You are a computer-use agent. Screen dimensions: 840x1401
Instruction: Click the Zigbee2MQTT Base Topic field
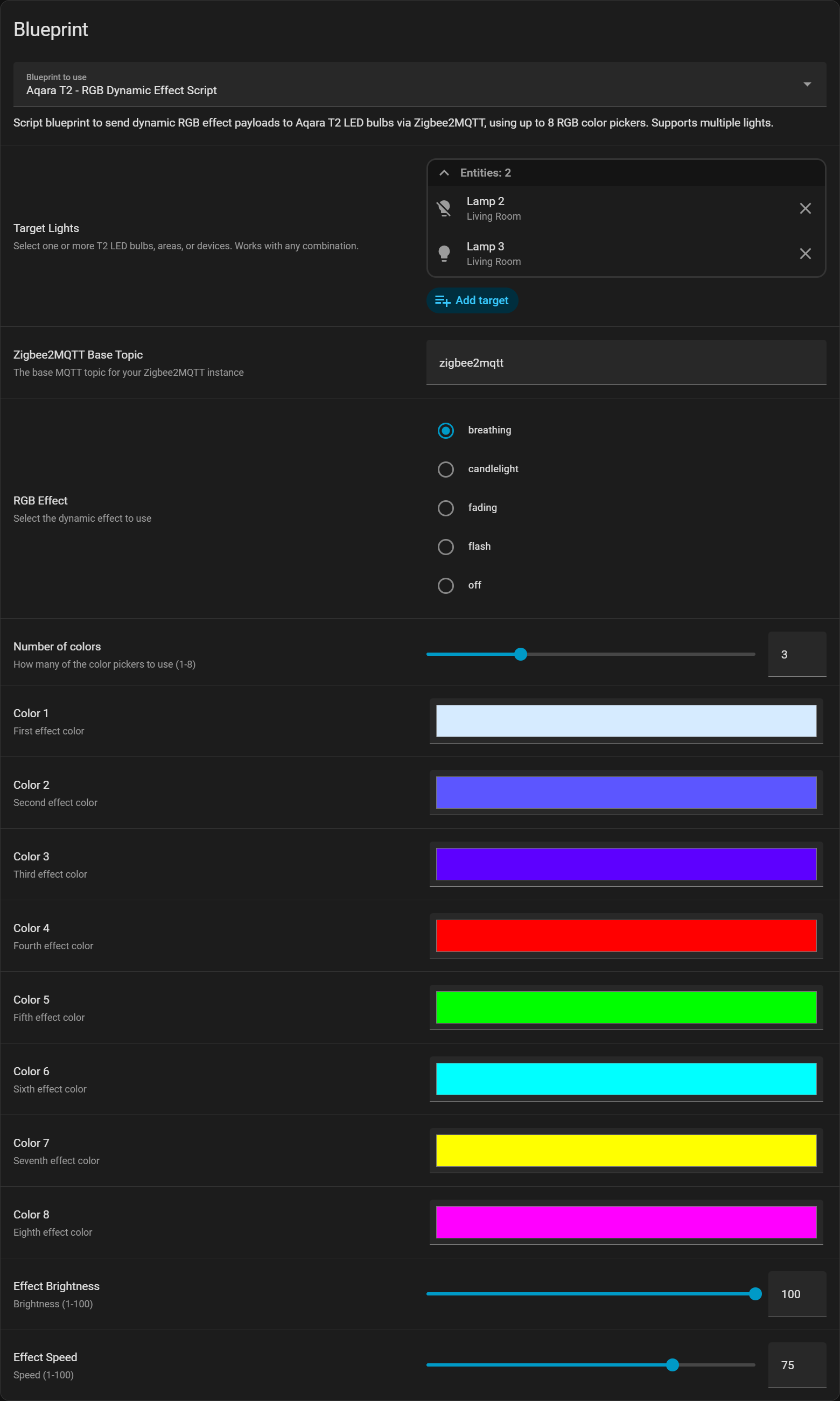[x=626, y=363]
